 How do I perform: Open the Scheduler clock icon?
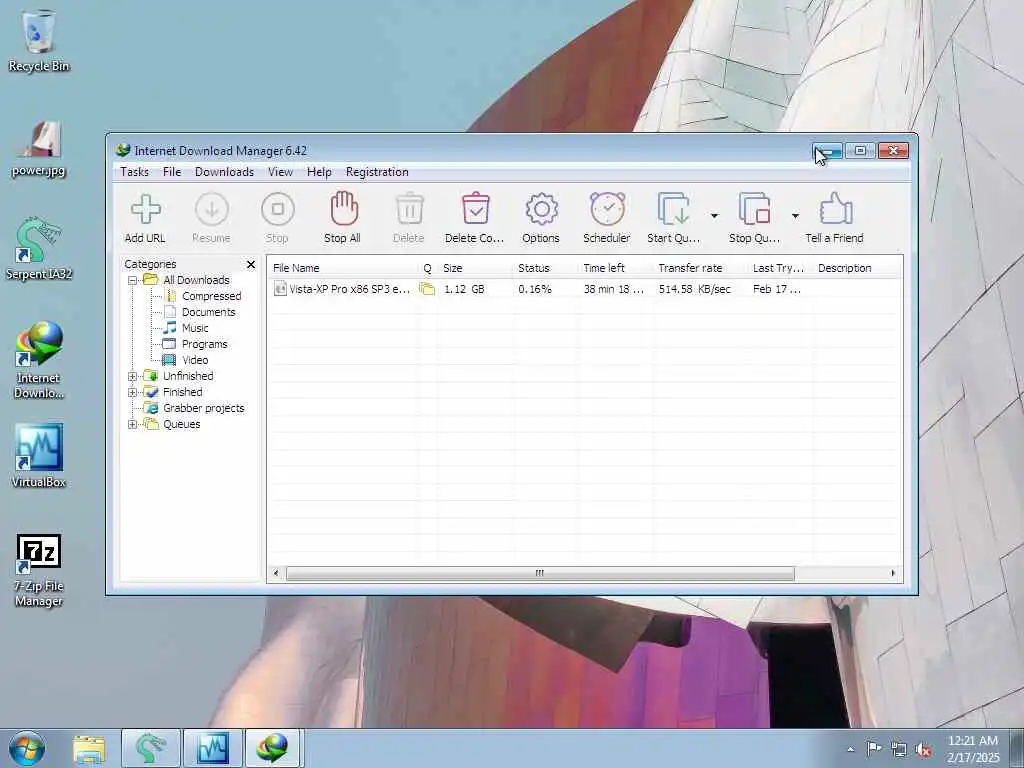point(607,218)
